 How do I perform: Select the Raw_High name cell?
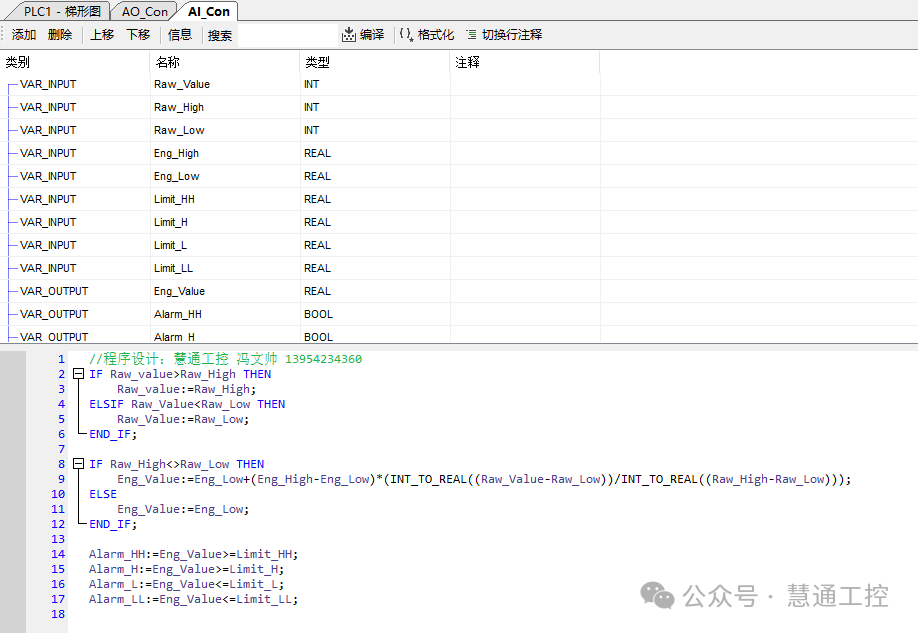225,107
